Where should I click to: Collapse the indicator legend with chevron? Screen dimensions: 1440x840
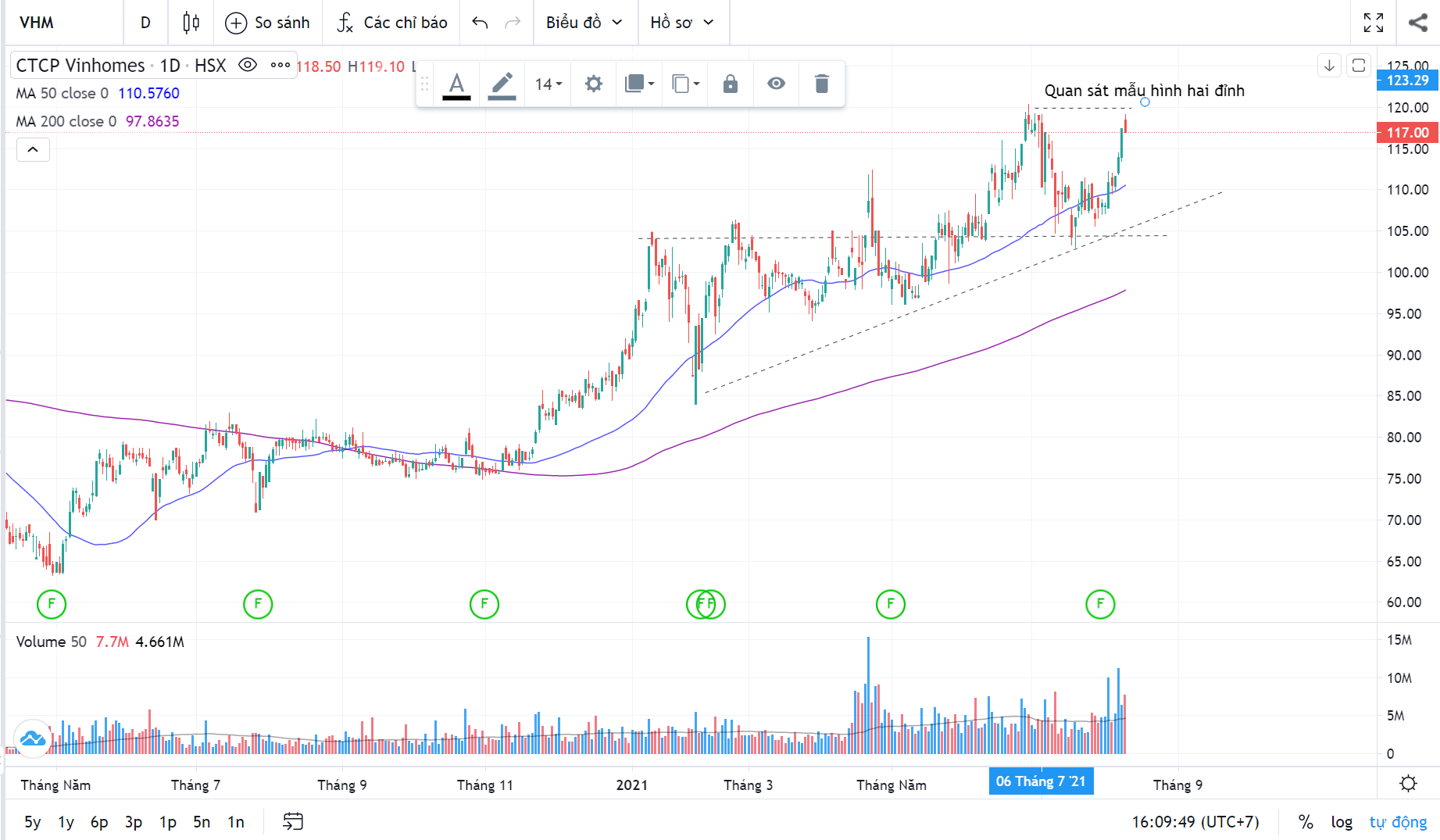point(33,149)
